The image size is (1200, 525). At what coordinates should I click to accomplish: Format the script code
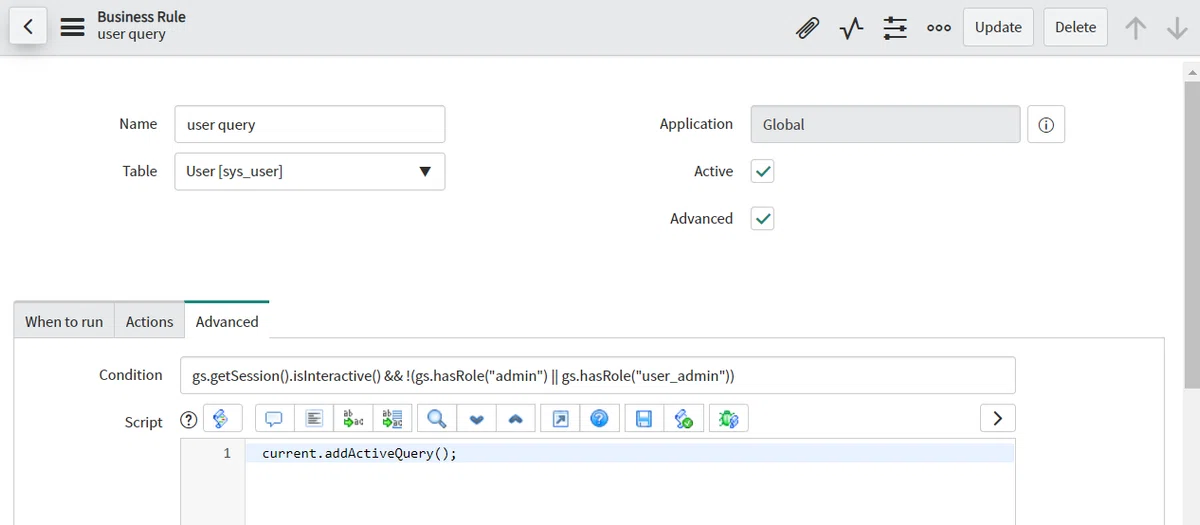tap(314, 419)
